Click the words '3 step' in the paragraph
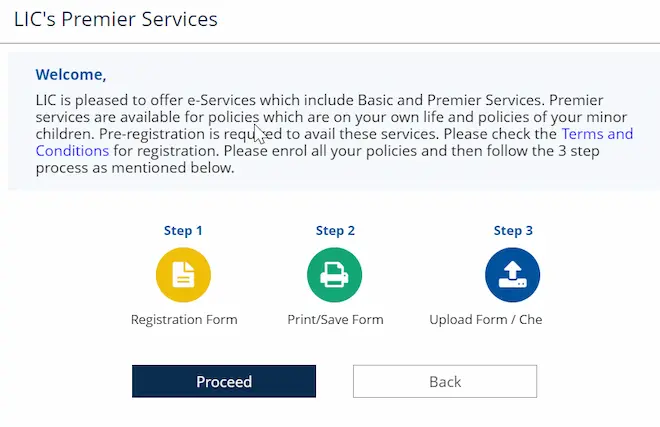Image resolution: width=660 pixels, height=427 pixels. pyautogui.click(x=579, y=151)
